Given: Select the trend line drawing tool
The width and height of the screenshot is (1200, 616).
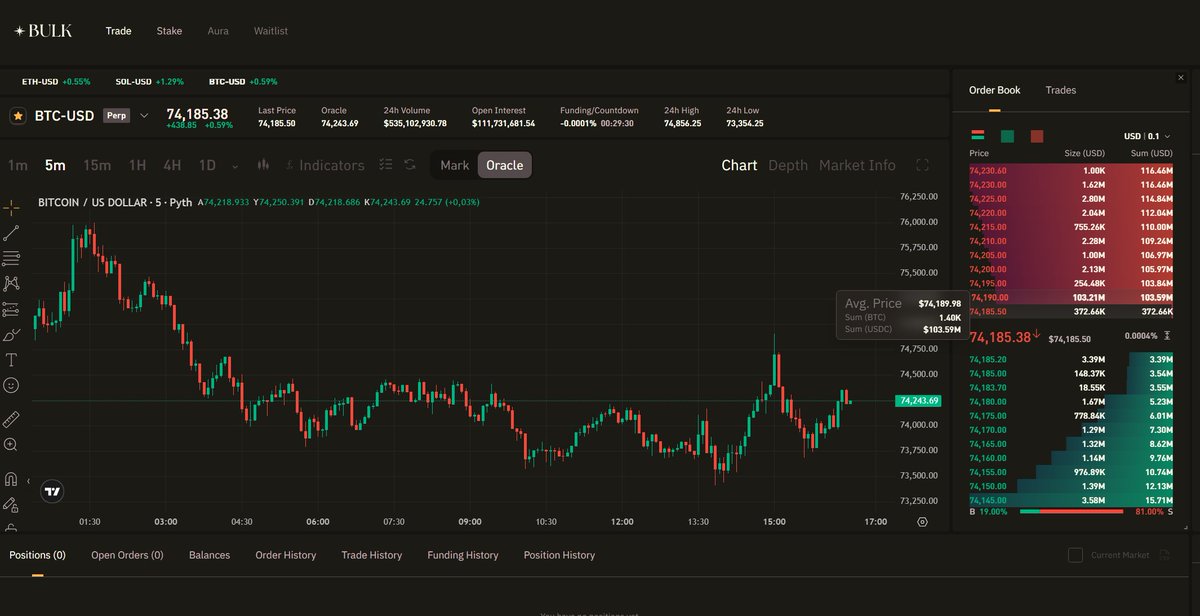Looking at the screenshot, I should pyautogui.click(x=12, y=233).
